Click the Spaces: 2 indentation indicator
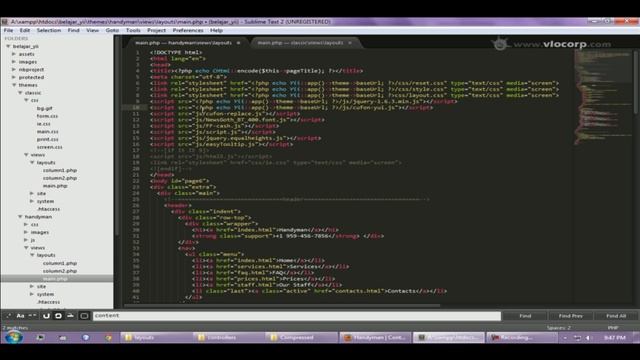 point(558,327)
